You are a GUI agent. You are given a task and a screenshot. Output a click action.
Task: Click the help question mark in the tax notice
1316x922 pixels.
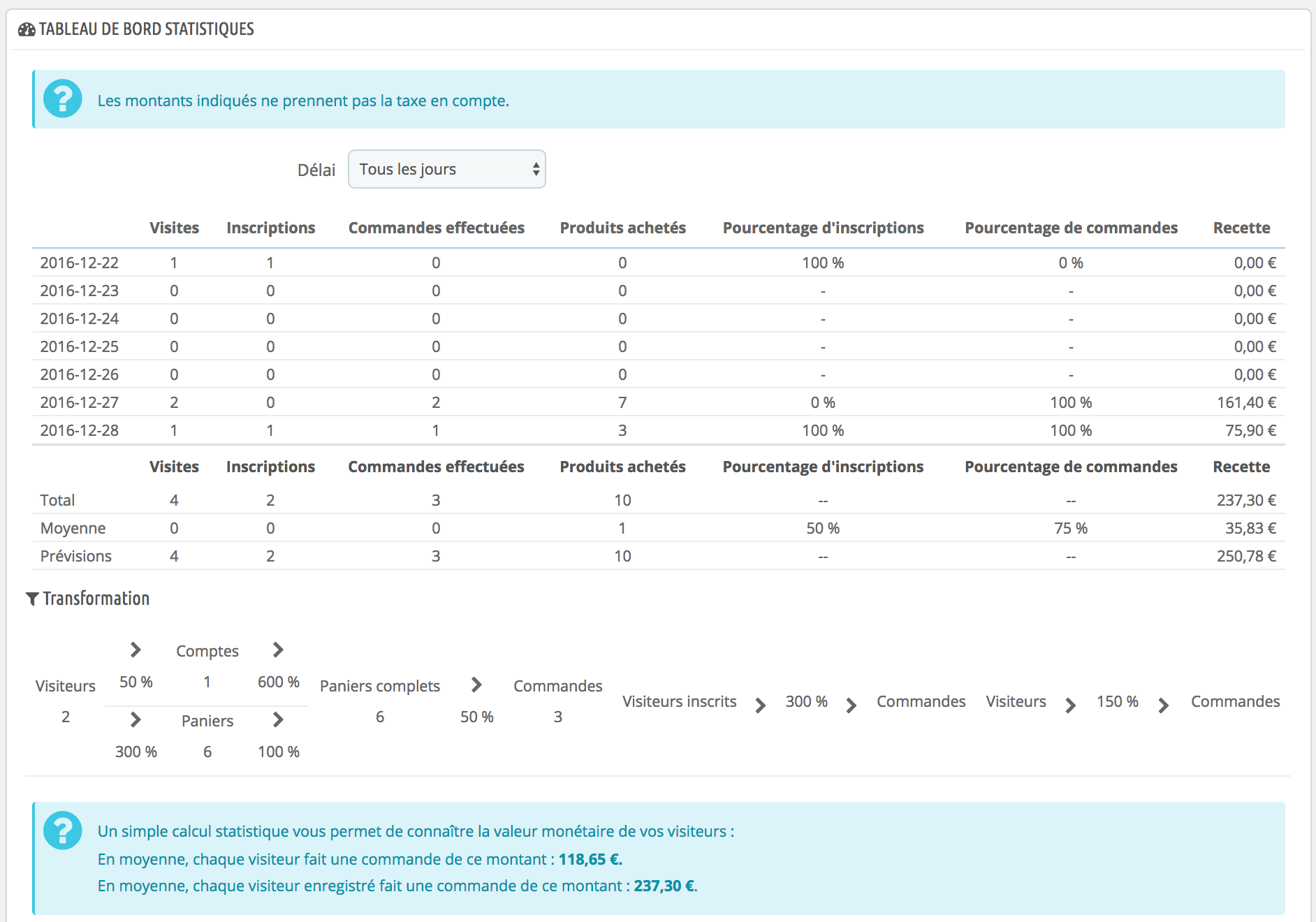click(x=62, y=99)
